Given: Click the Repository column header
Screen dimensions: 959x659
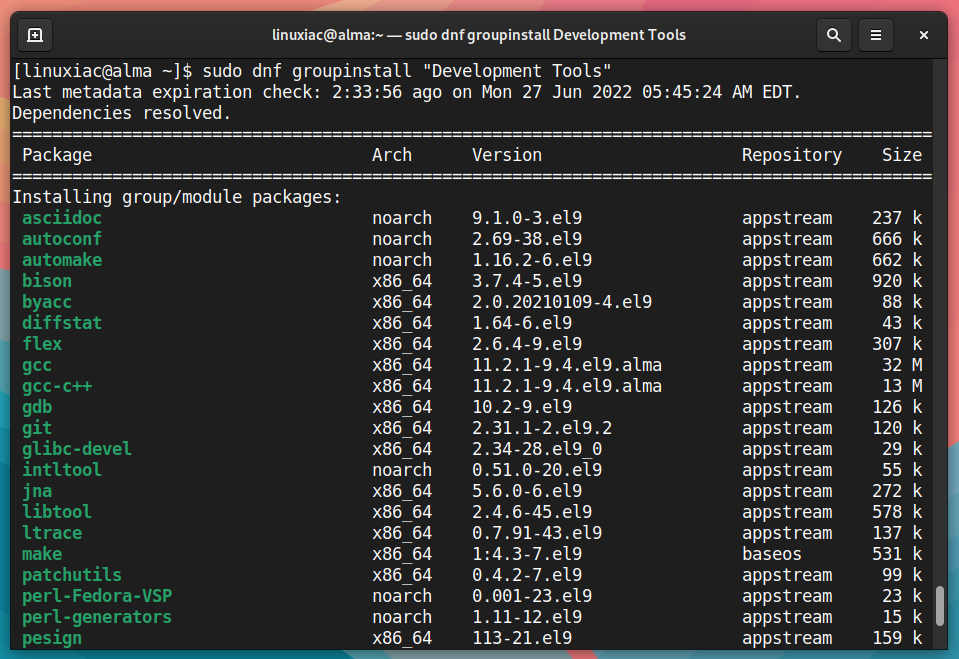Looking at the screenshot, I should (791, 155).
